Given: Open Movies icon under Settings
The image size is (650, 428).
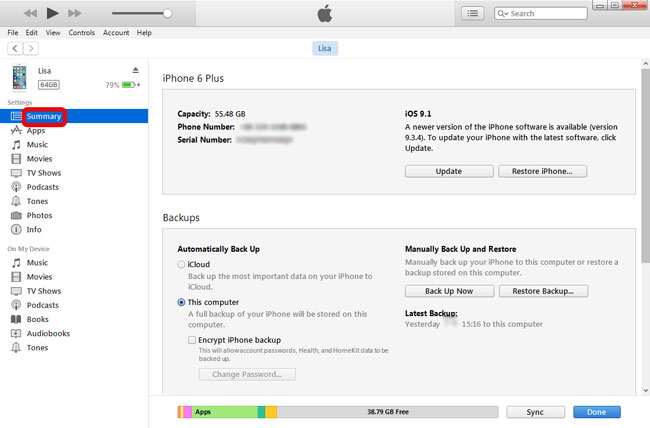Looking at the screenshot, I should (x=16, y=159).
